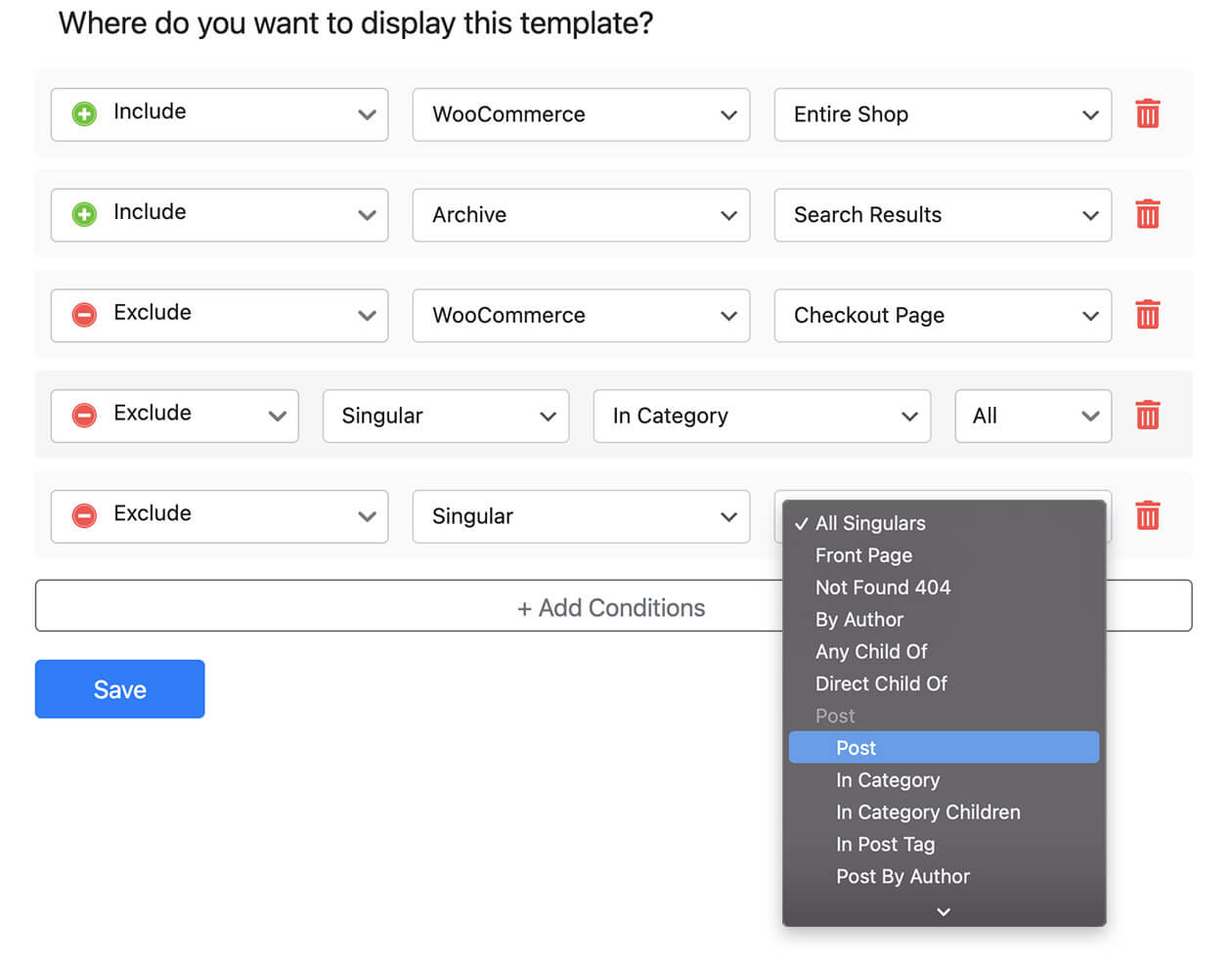The image size is (1232, 966).
Task: Open Include dropdown in the Archive row
Action: 220,215
